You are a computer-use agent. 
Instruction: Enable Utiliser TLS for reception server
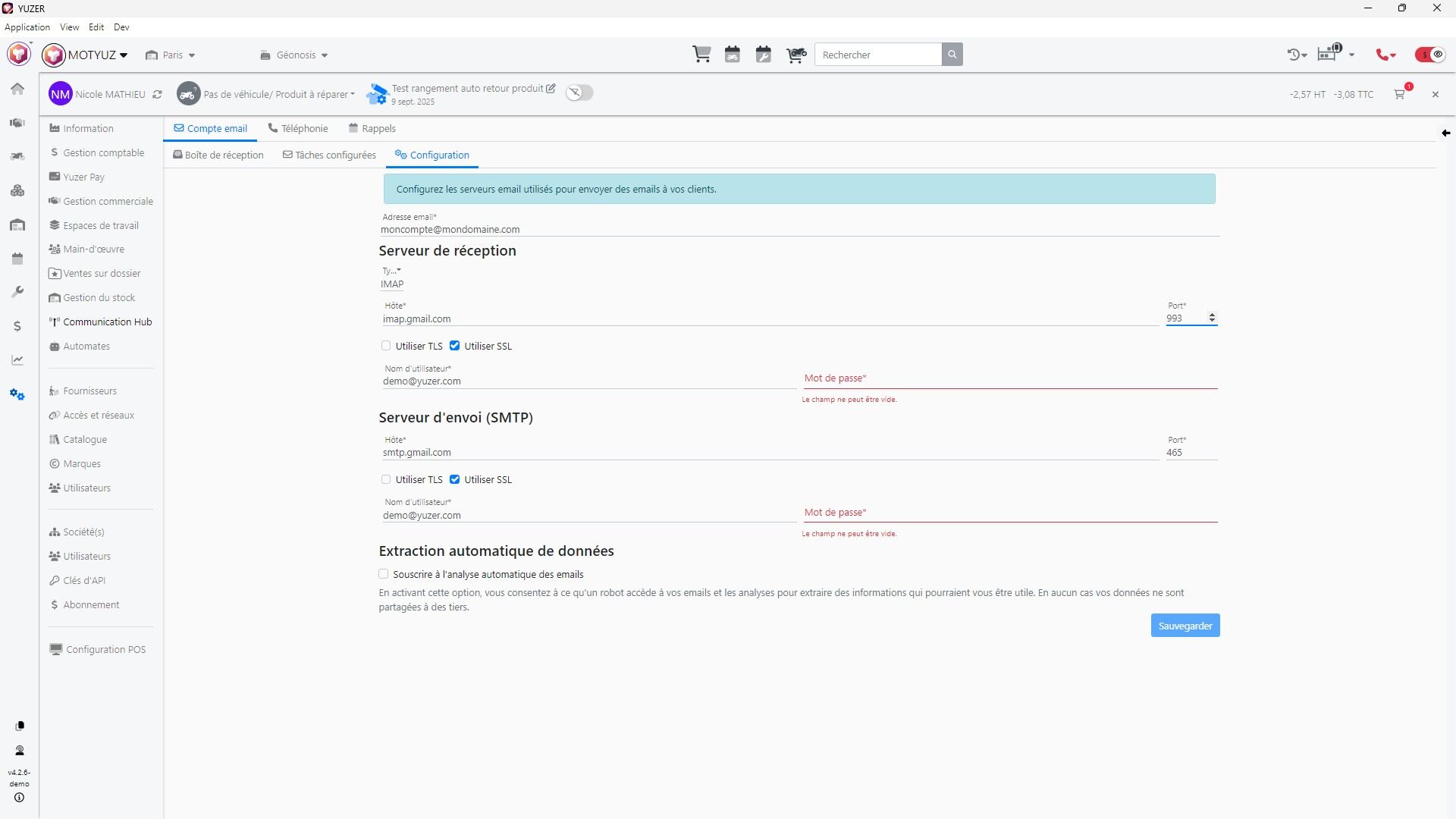(386, 346)
